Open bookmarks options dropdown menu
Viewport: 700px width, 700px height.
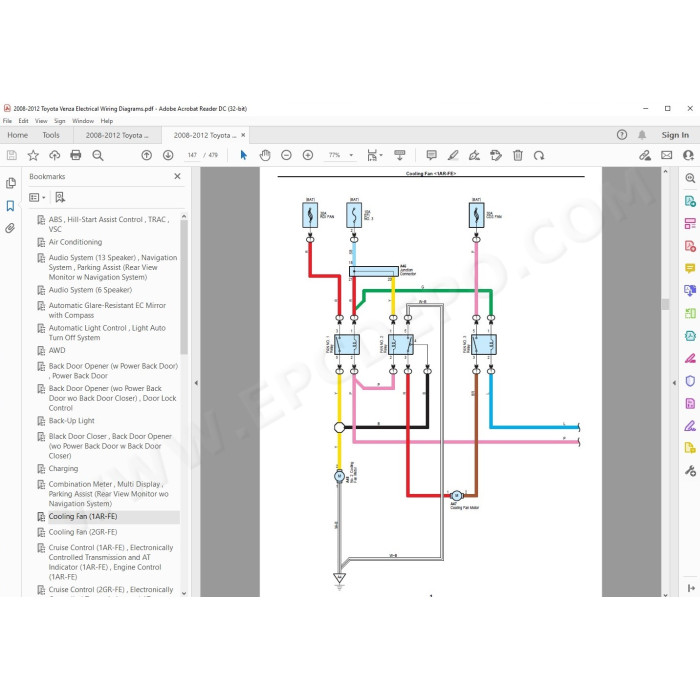[37, 197]
